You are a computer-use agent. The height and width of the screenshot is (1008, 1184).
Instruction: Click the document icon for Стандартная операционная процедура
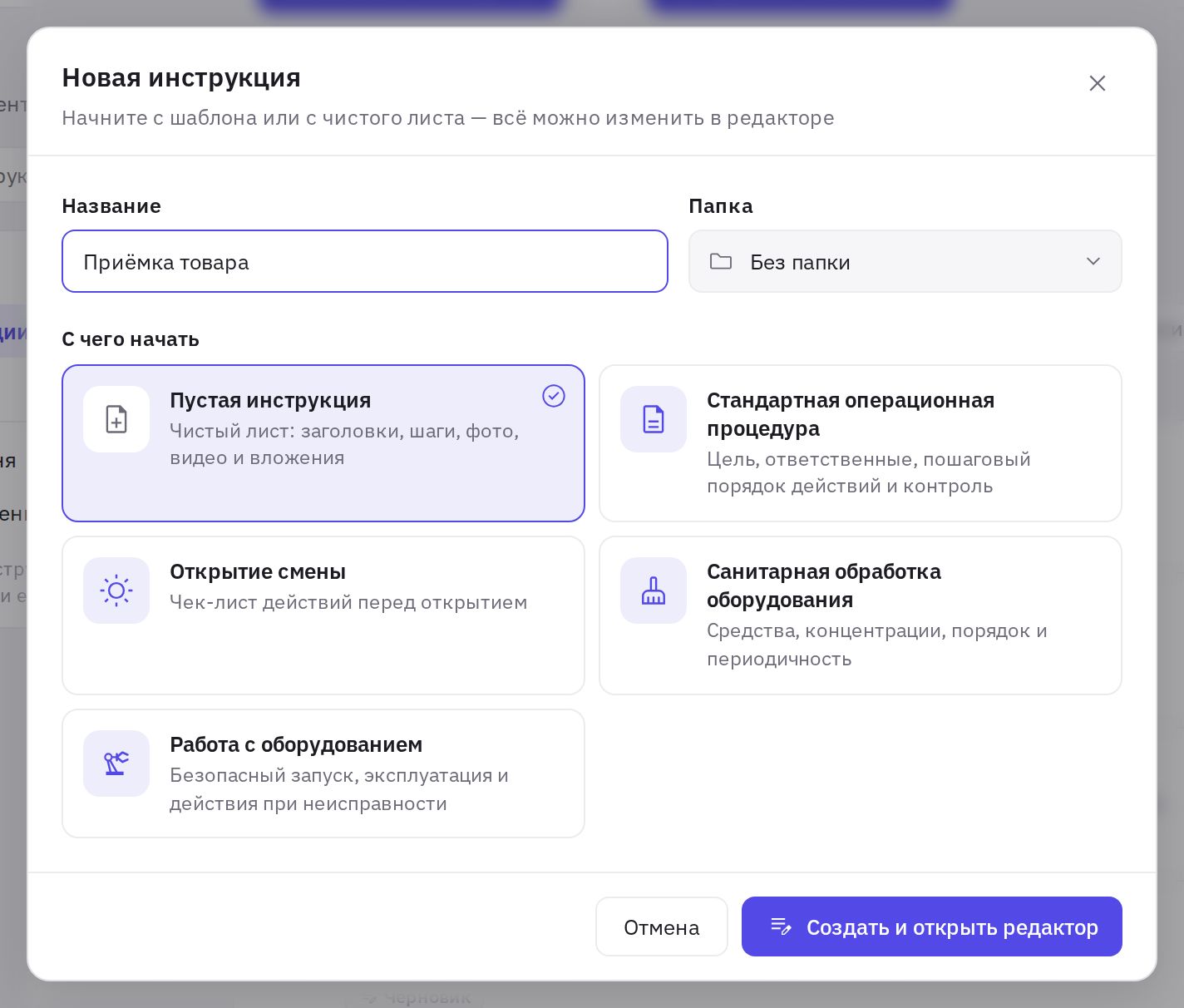click(x=654, y=419)
